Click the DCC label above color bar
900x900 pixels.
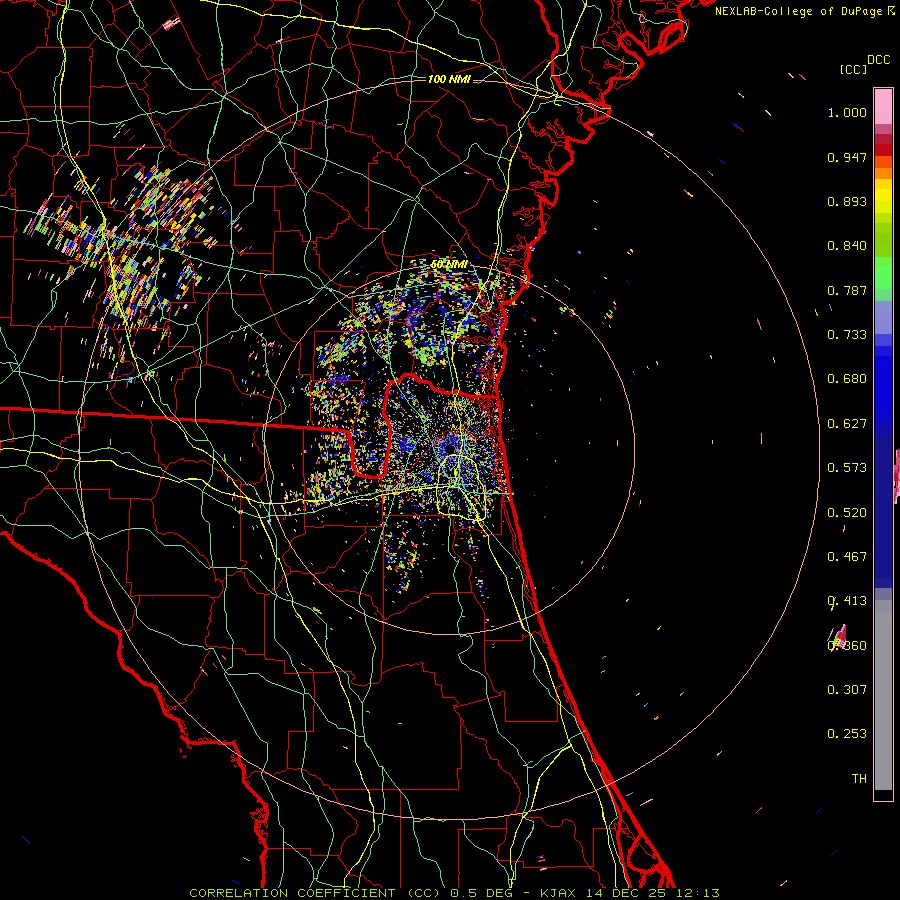pyautogui.click(x=878, y=60)
